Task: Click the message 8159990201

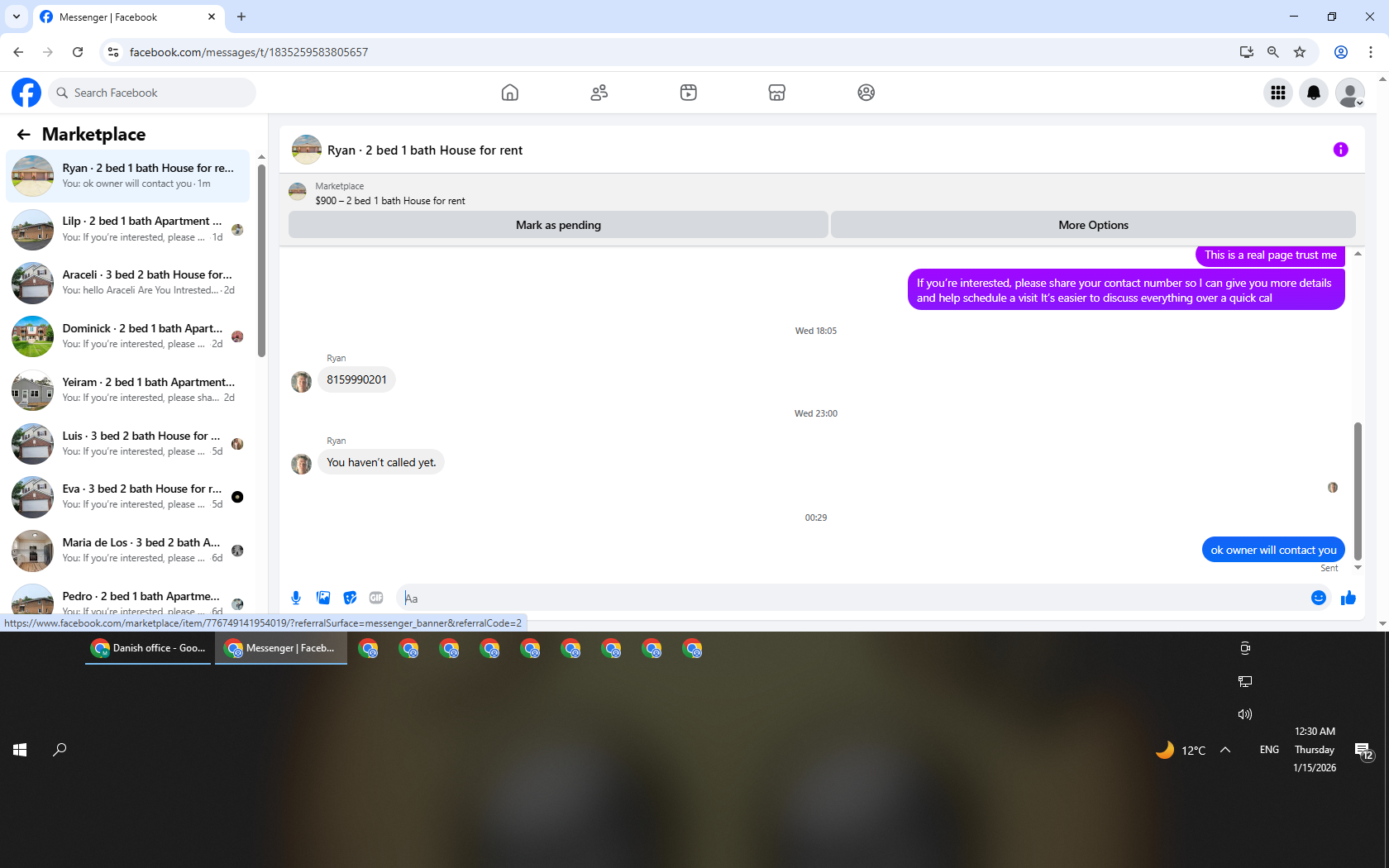Action: coord(356,380)
